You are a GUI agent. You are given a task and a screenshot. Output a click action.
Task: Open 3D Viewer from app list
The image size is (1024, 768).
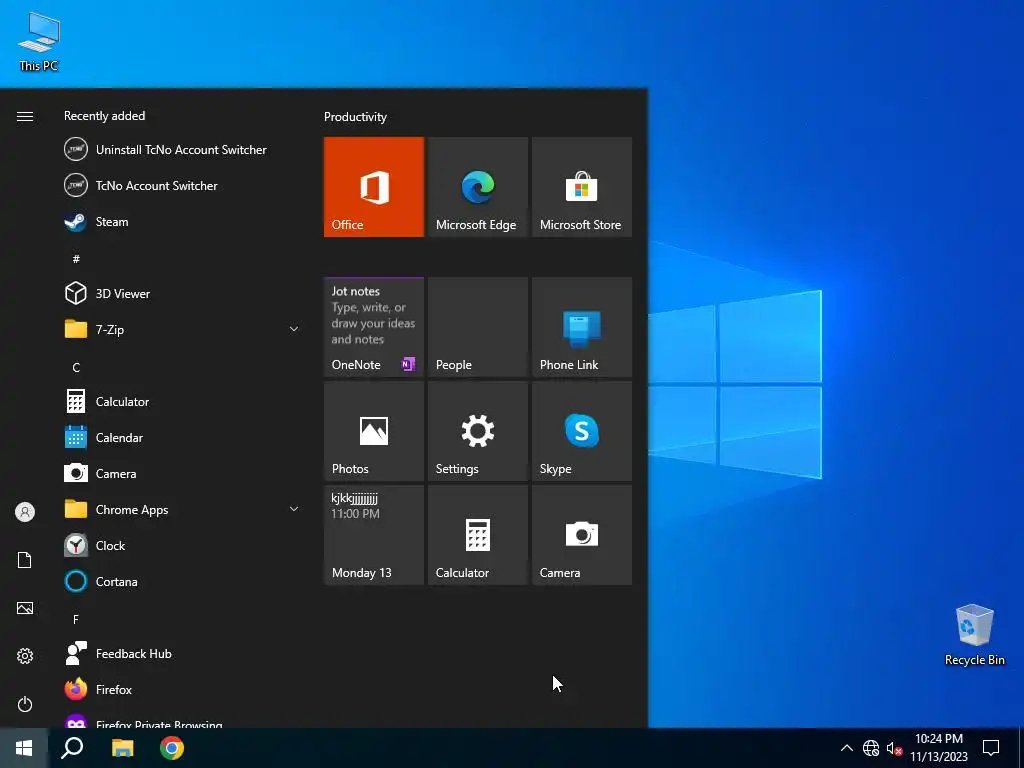pyautogui.click(x=182, y=294)
